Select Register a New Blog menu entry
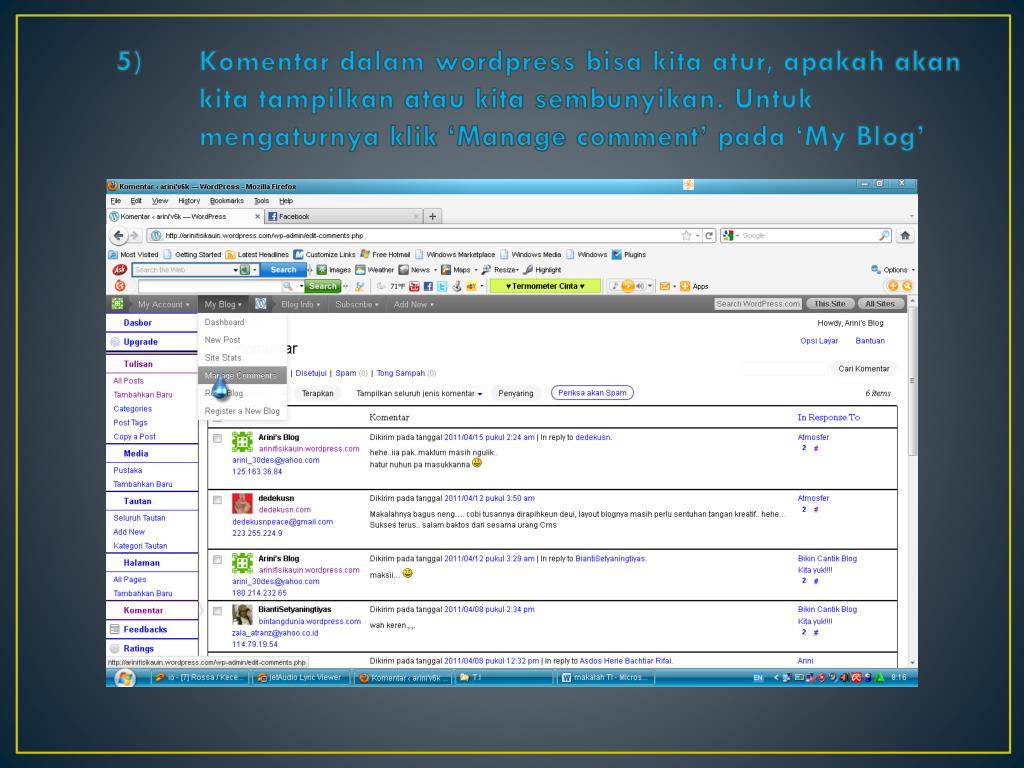The height and width of the screenshot is (768, 1024). click(x=242, y=411)
